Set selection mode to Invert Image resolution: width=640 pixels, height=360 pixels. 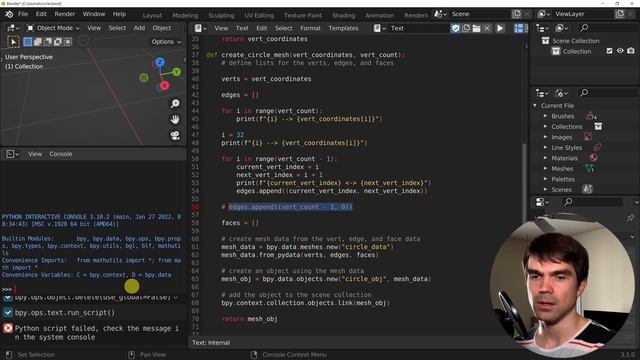[58, 42]
